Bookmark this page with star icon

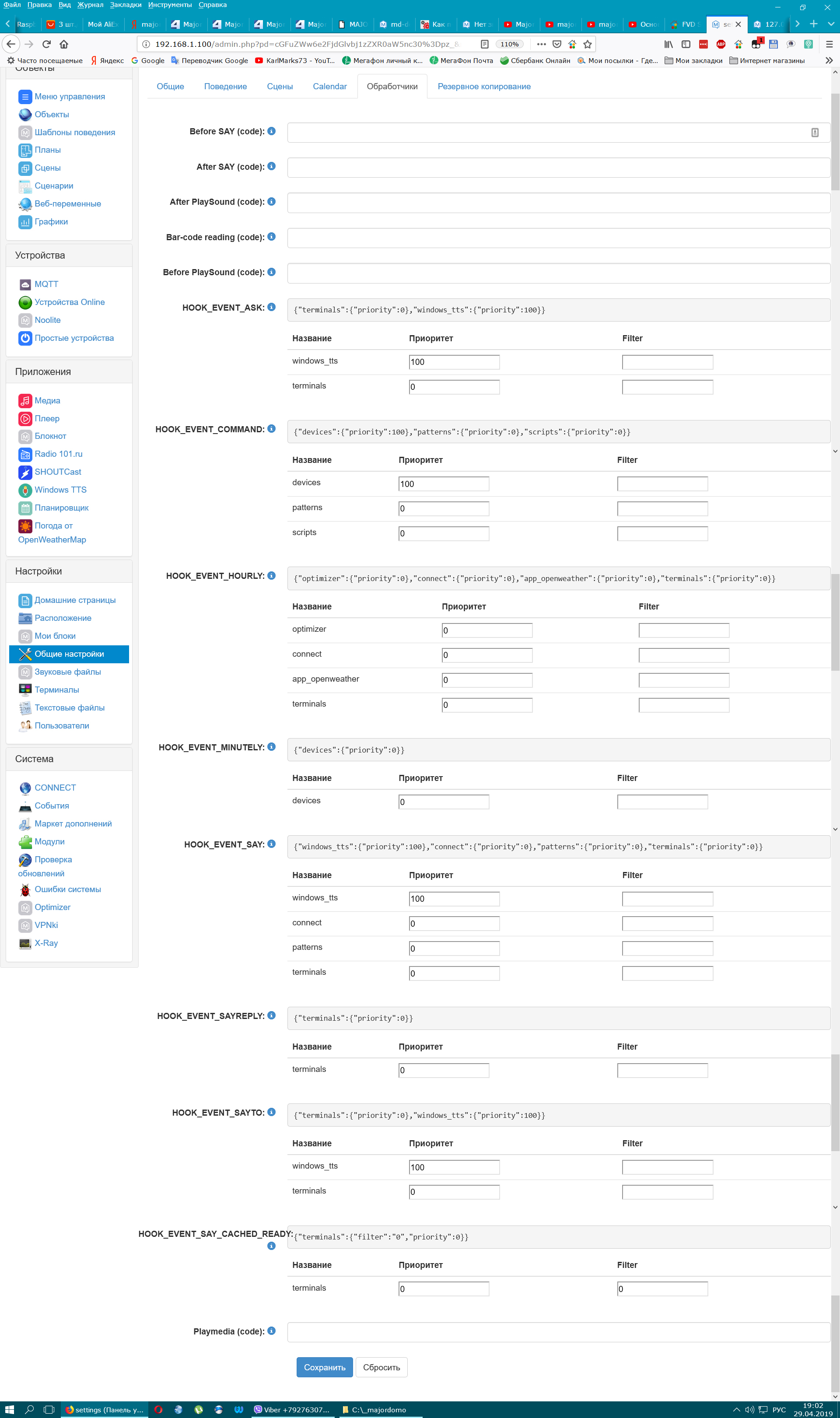(588, 44)
